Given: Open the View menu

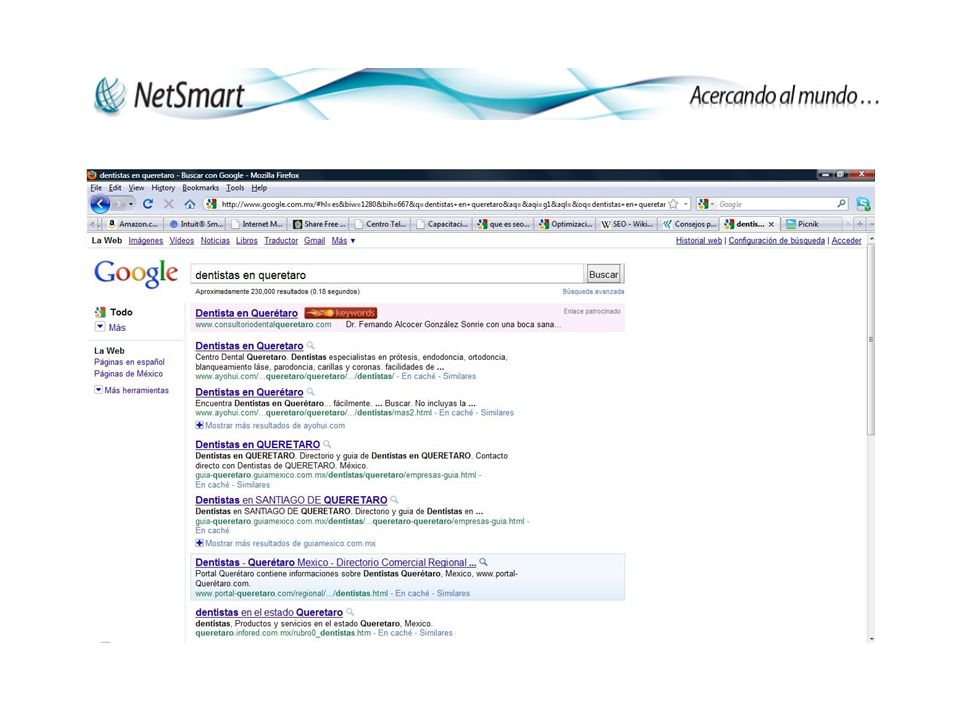Looking at the screenshot, I should click(136, 188).
